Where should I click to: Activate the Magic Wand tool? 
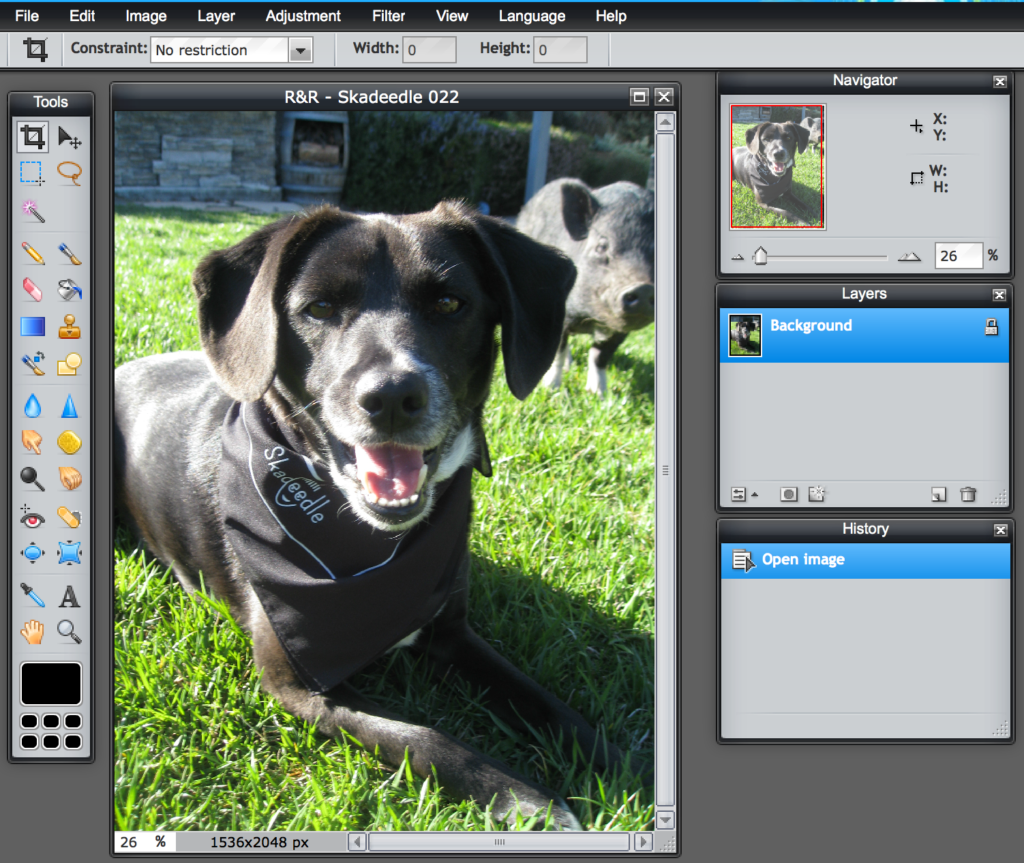pyautogui.click(x=32, y=211)
